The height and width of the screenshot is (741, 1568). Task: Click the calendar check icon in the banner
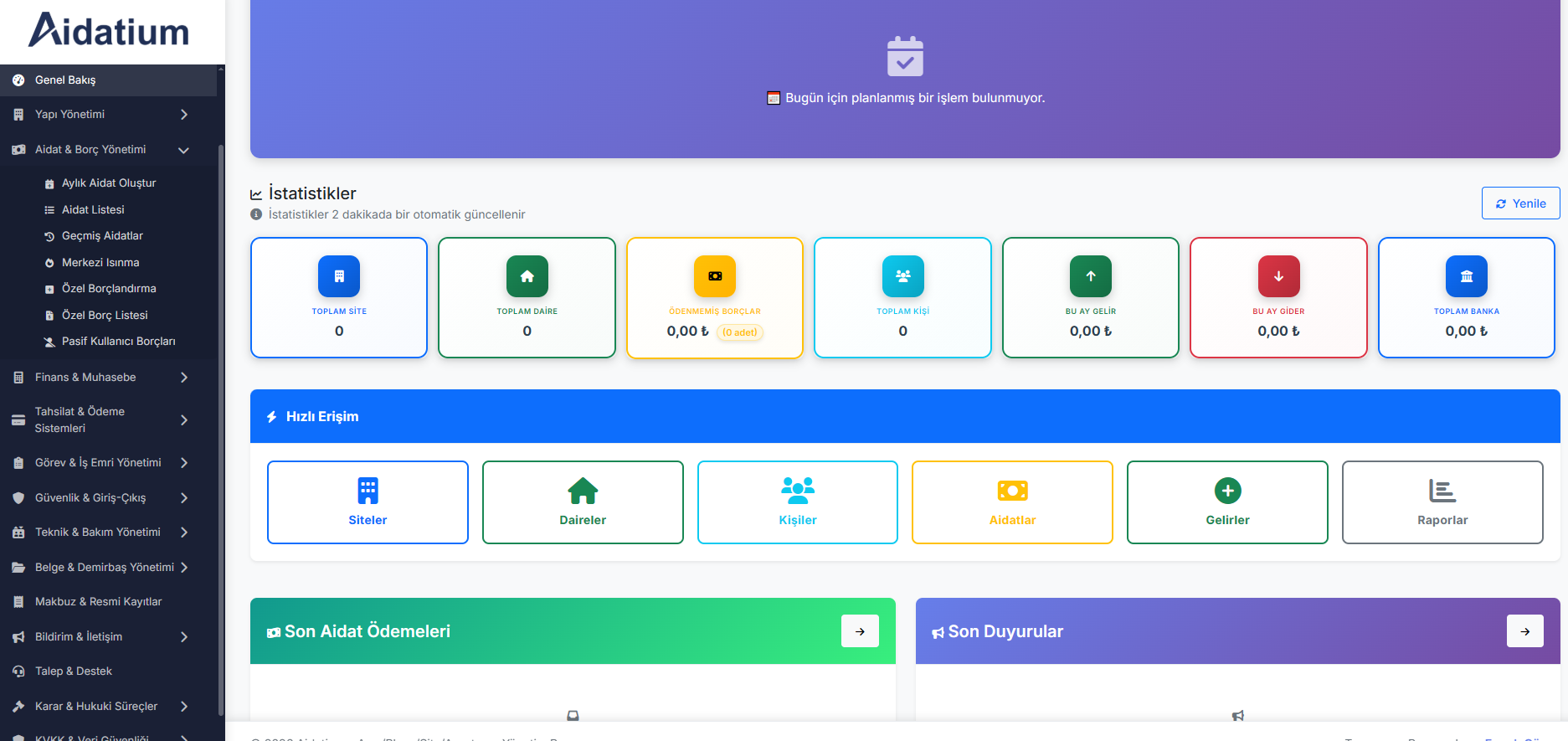(x=905, y=56)
